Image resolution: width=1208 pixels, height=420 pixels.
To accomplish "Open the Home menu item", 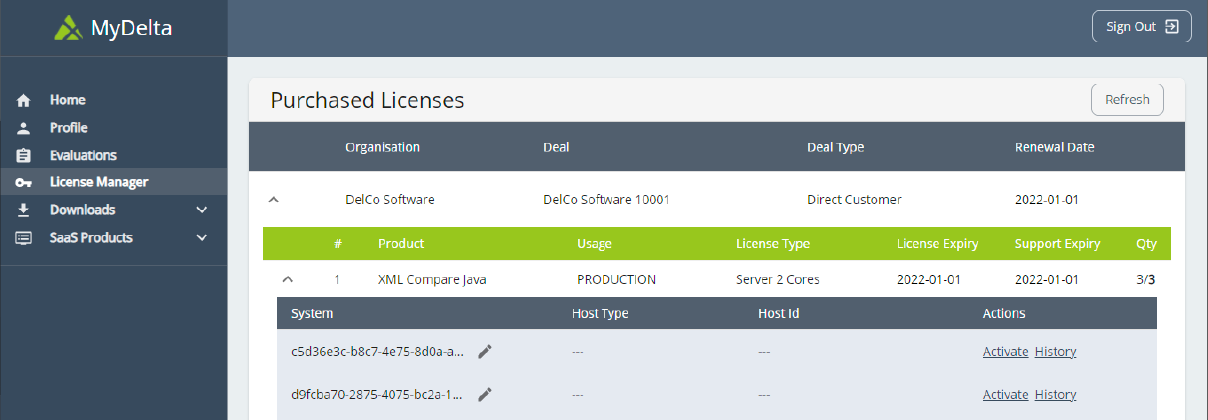I will (x=68, y=100).
